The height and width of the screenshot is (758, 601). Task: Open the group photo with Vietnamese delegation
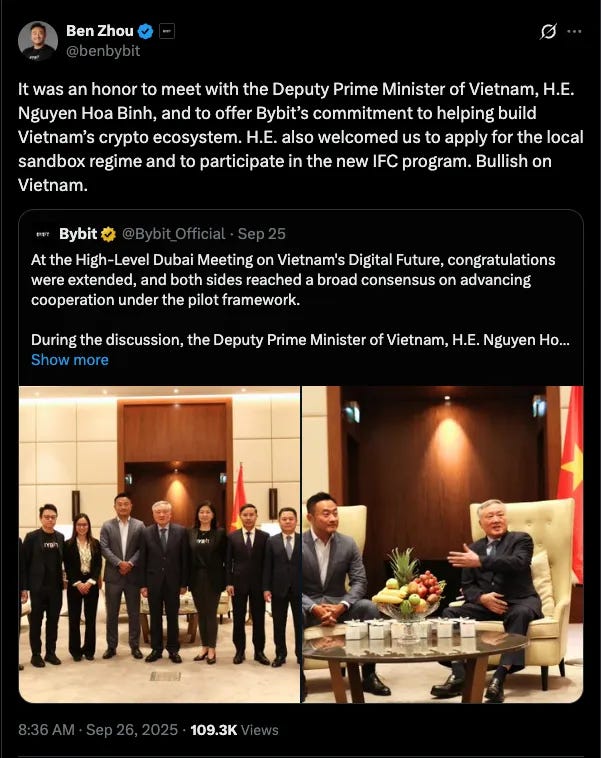159,544
